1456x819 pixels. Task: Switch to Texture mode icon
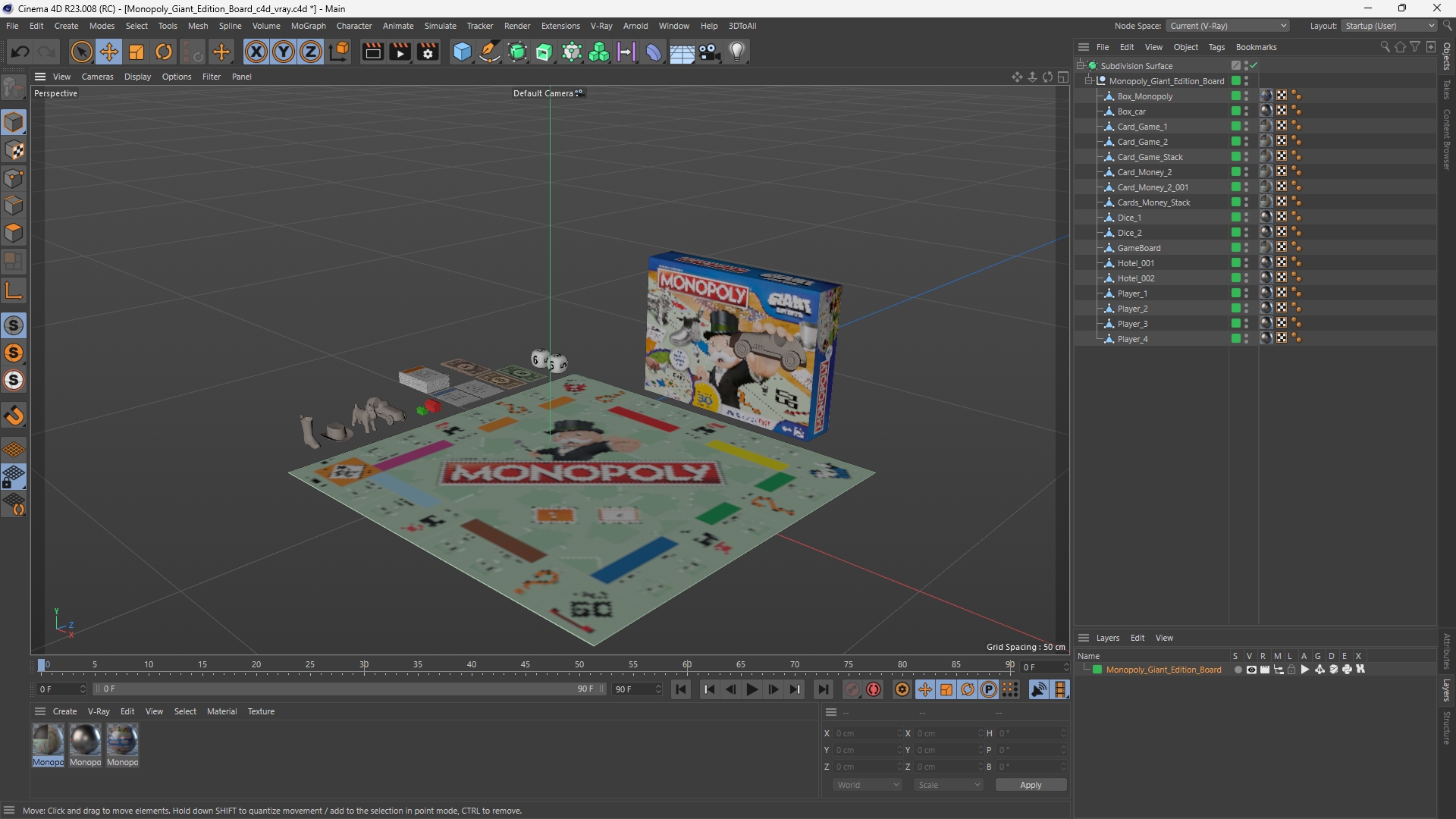coord(14,150)
